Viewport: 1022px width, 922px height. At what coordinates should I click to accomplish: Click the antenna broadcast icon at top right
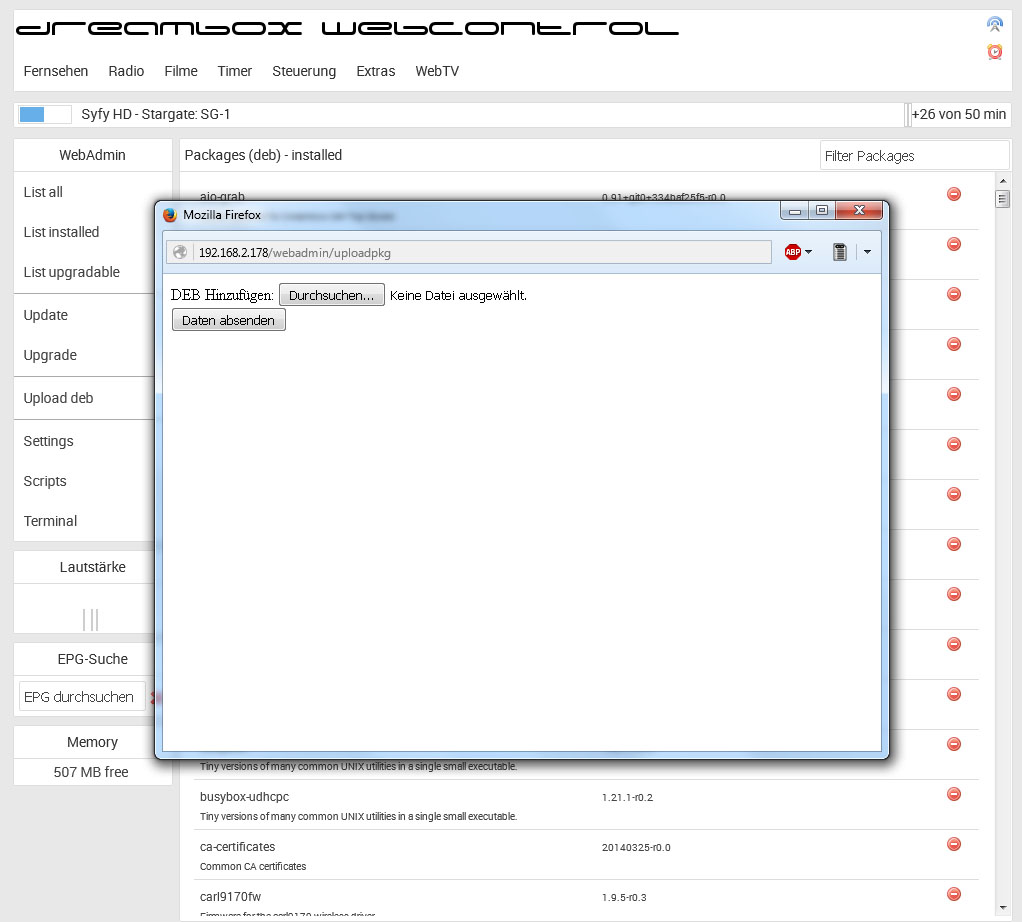pos(994,24)
